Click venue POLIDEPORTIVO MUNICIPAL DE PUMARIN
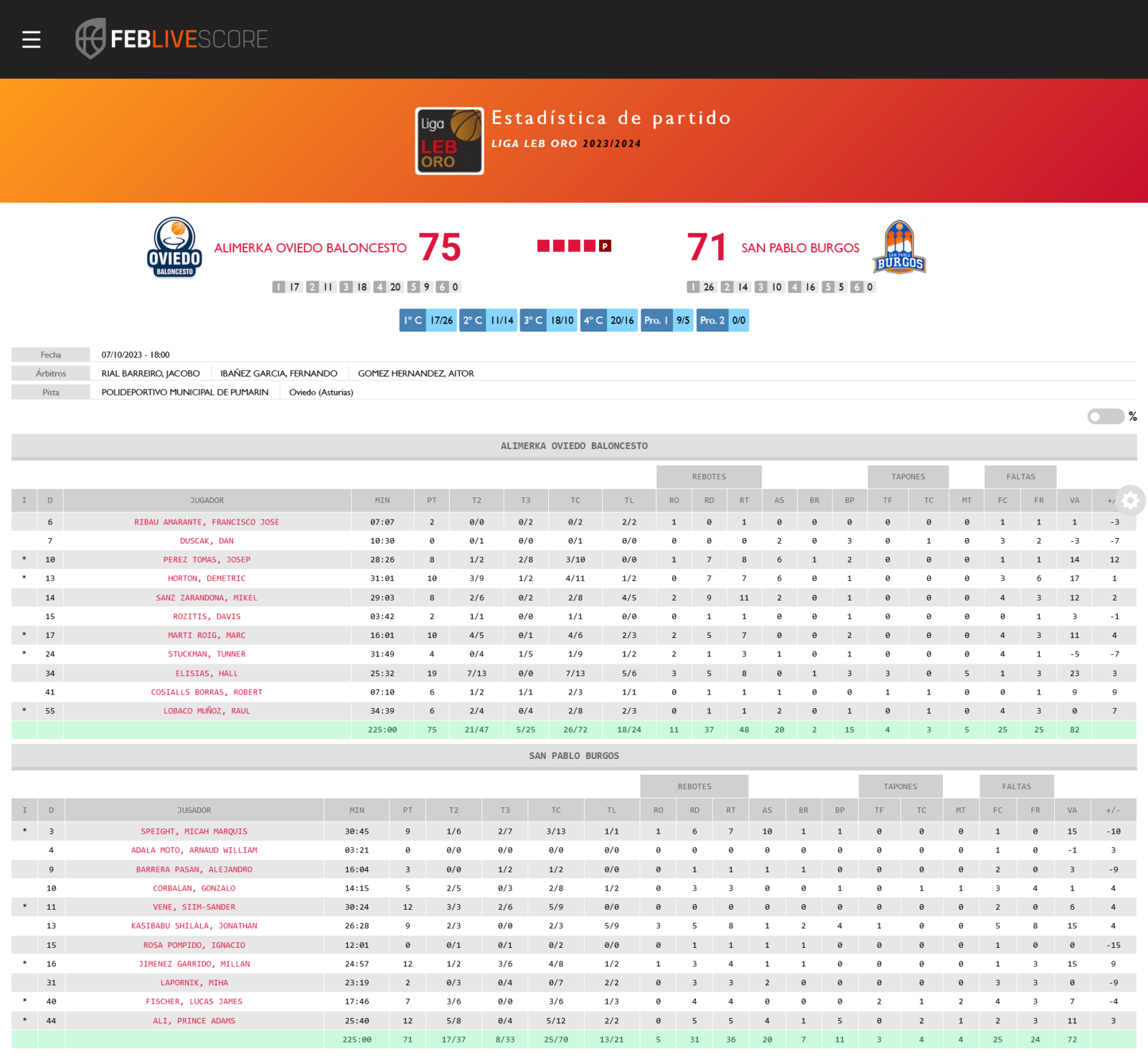Viewport: 1148px width, 1064px height. [x=185, y=392]
